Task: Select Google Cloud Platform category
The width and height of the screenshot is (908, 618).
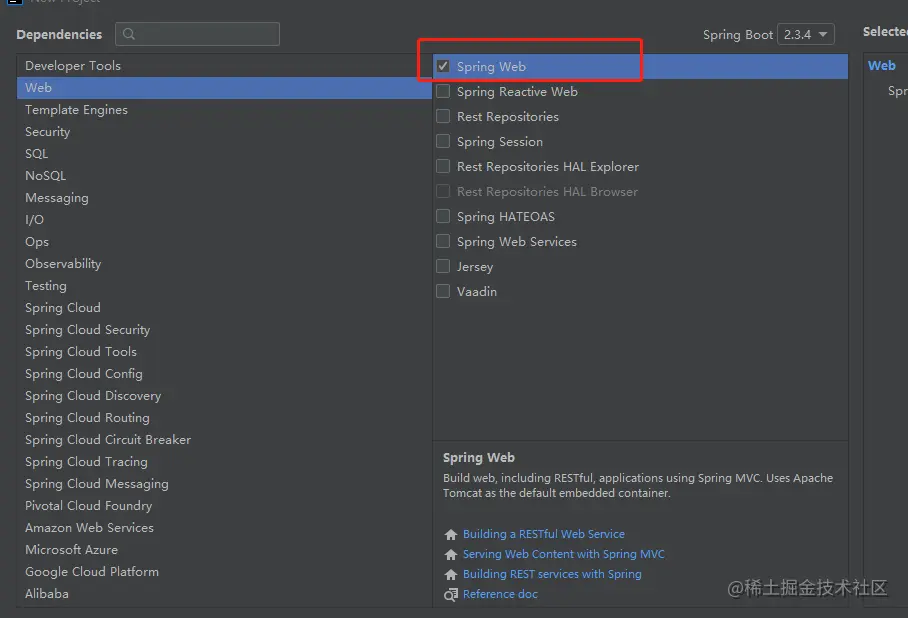Action: point(224,572)
